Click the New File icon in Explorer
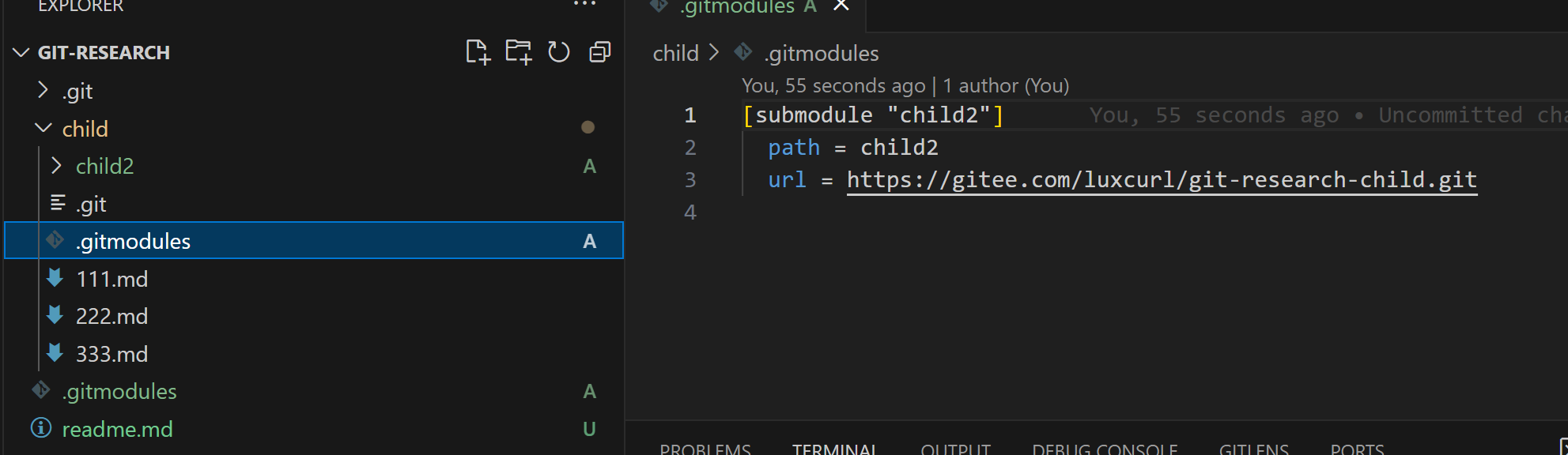Viewport: 1568px width, 455px height. (x=478, y=52)
